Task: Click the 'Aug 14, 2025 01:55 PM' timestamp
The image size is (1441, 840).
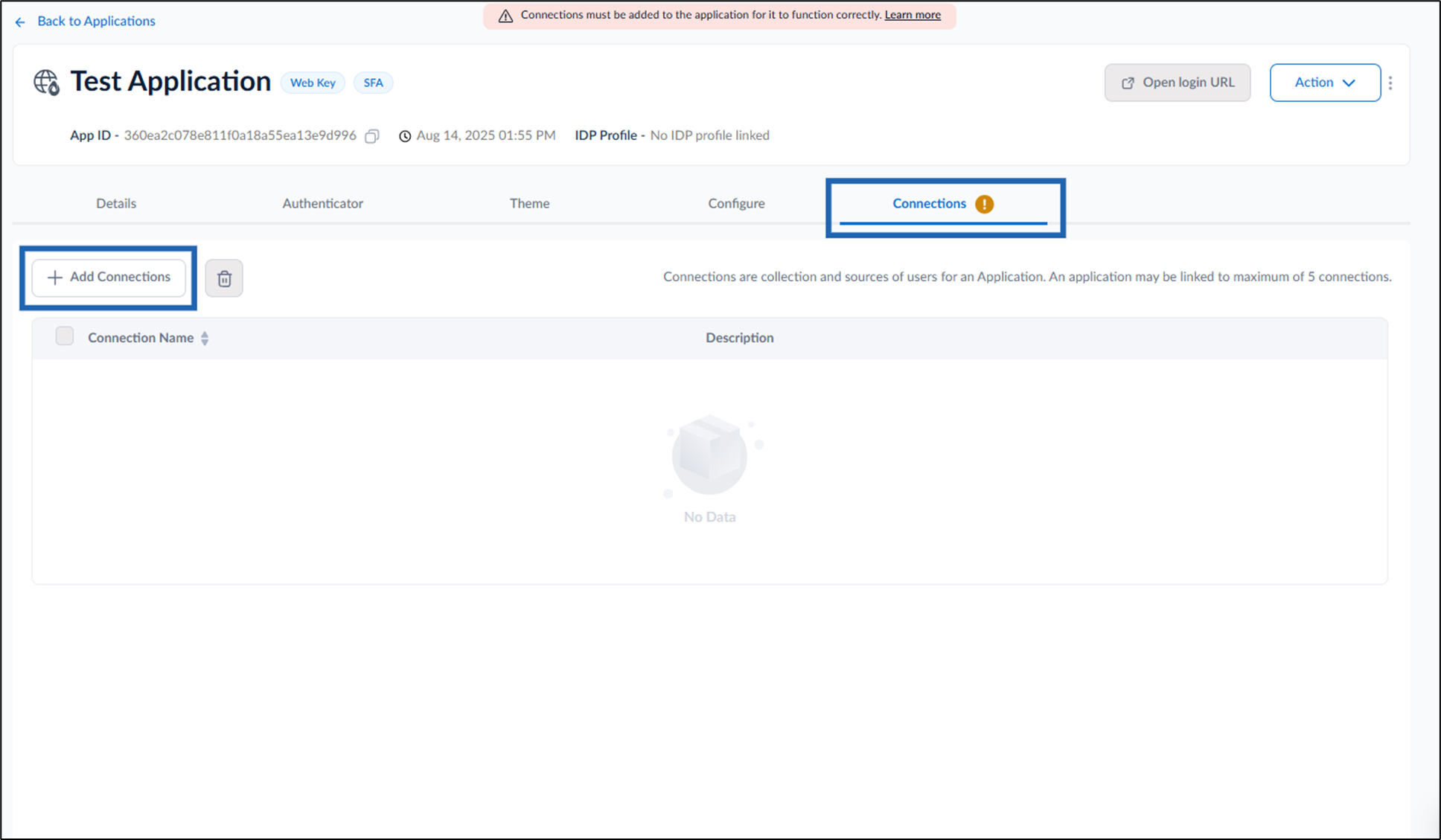Action: click(x=486, y=135)
